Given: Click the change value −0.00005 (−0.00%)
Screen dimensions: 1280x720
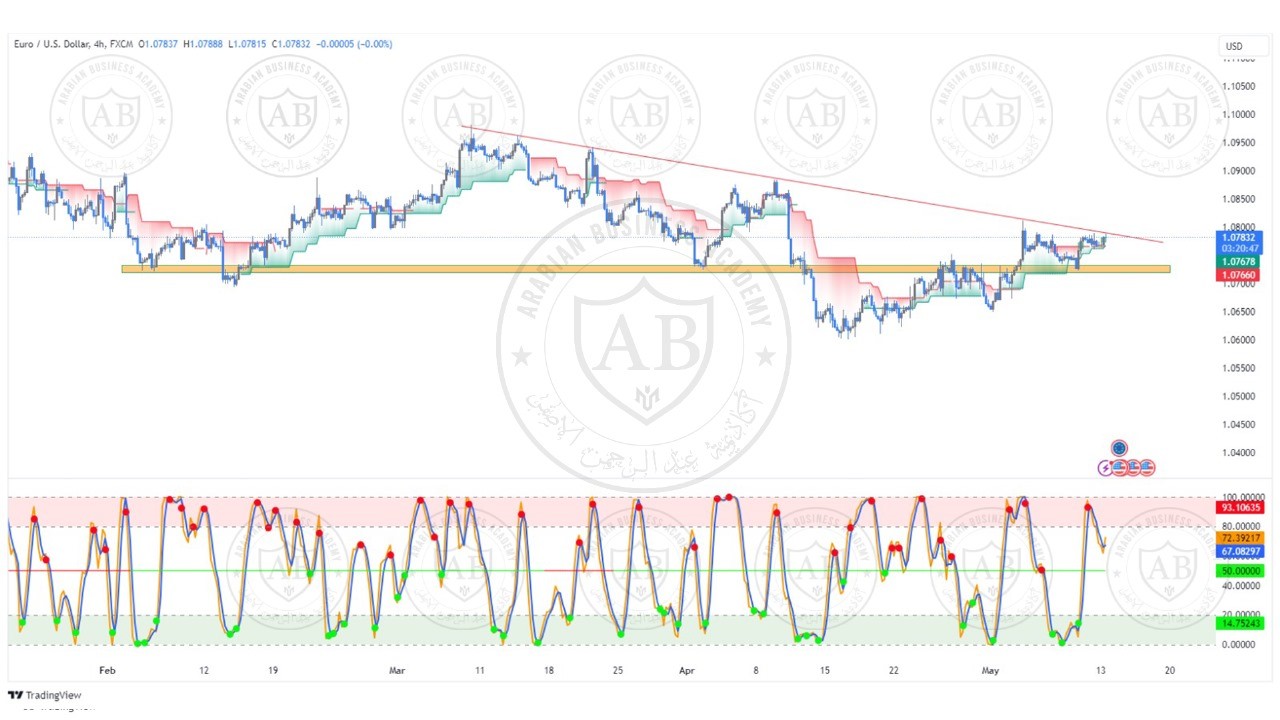Looking at the screenshot, I should [354, 44].
